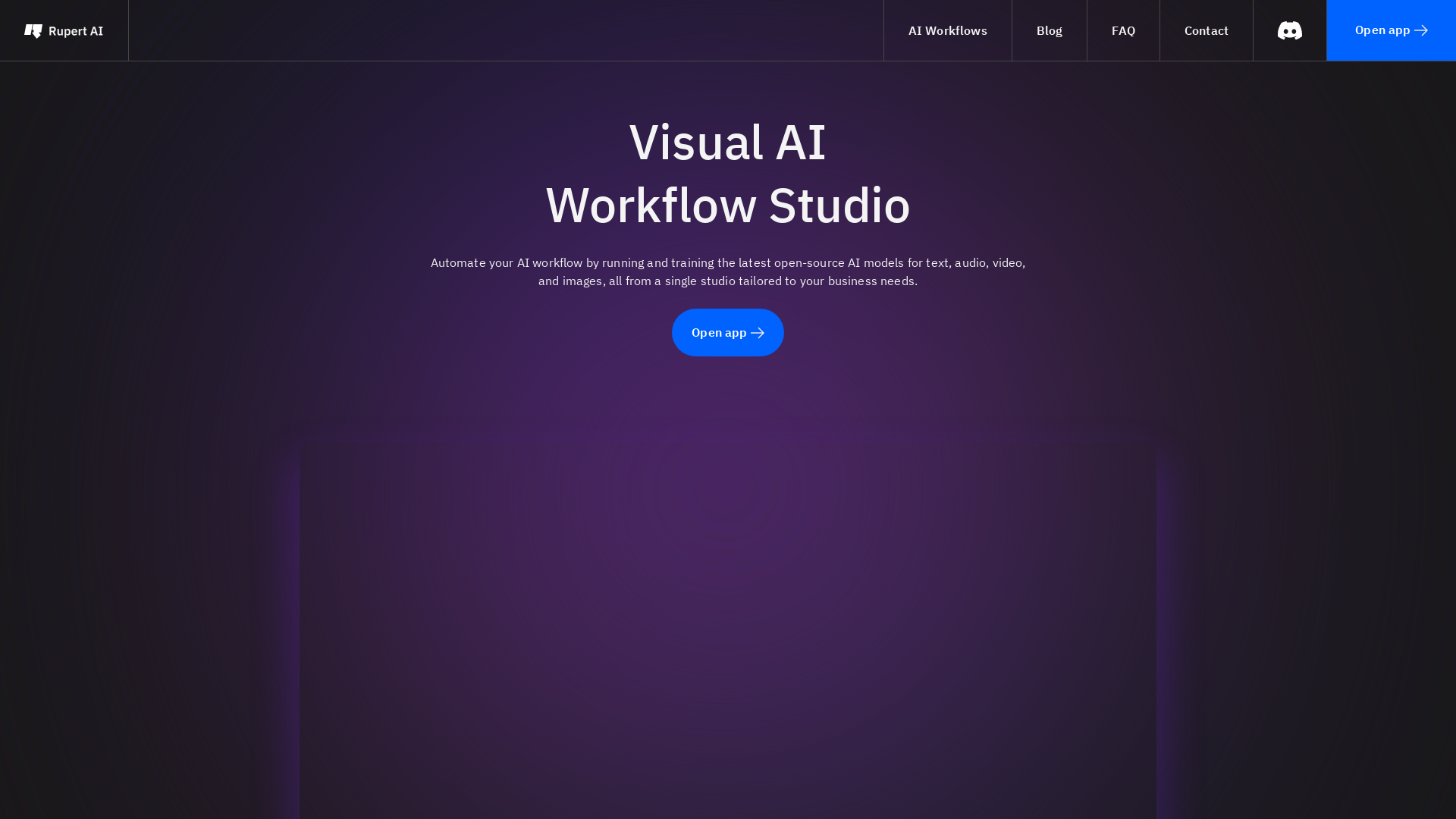The image size is (1456, 819).
Task: Click the Visual AI Workflow Studio heading
Action: click(728, 174)
